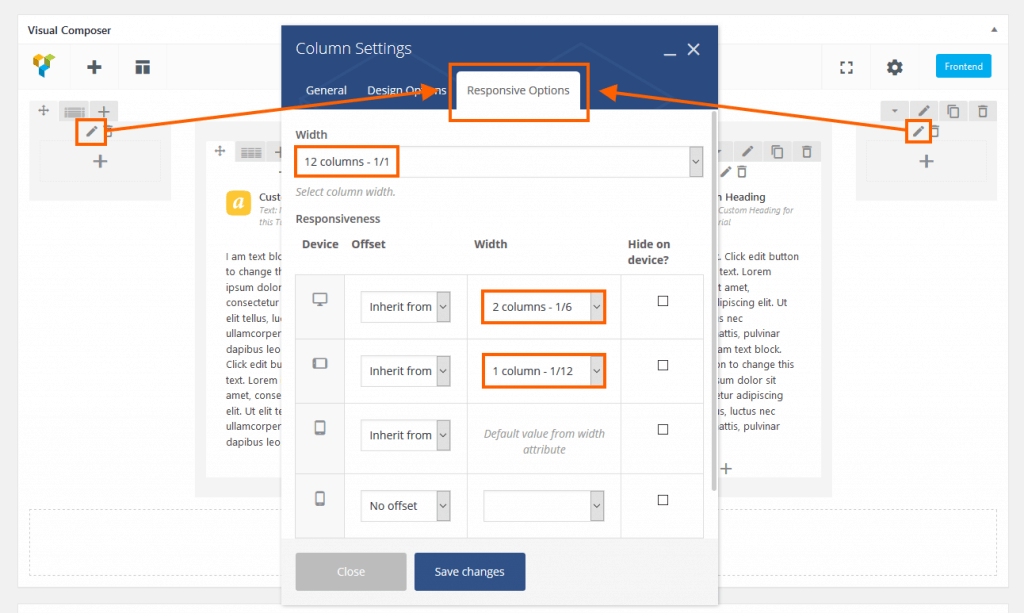
Task: Click the tablet landscape device icon
Action: tap(320, 363)
